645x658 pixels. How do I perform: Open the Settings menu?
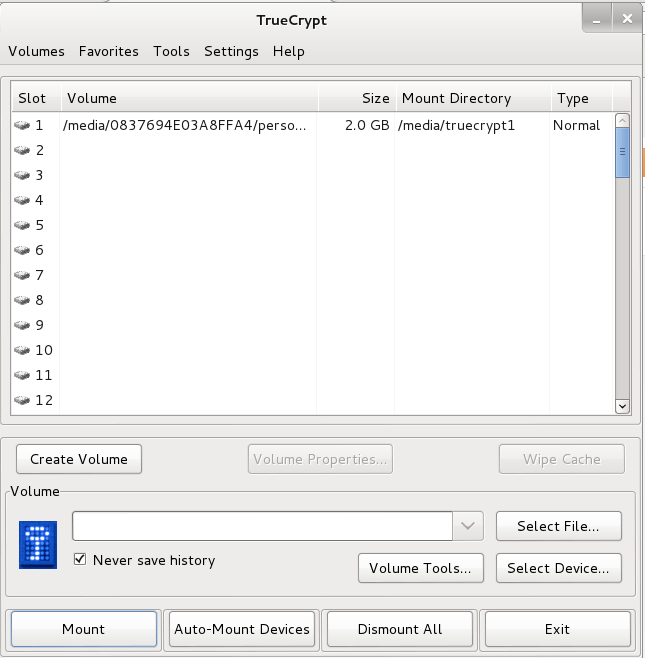(231, 52)
